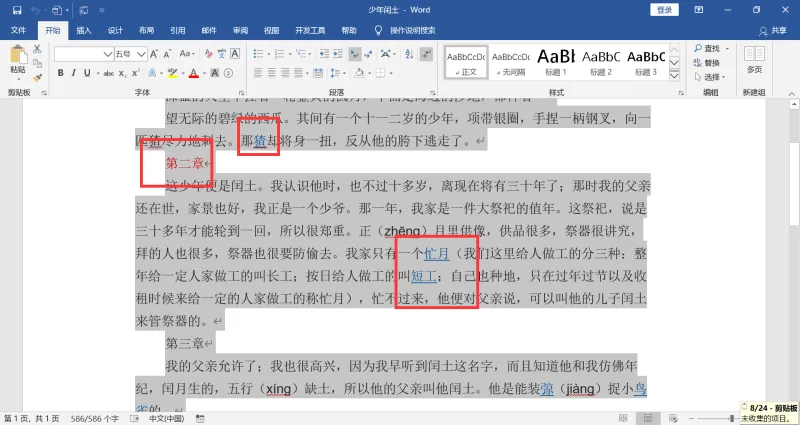Select the Format Painter brush icon
The image size is (800, 425).
click(37, 78)
